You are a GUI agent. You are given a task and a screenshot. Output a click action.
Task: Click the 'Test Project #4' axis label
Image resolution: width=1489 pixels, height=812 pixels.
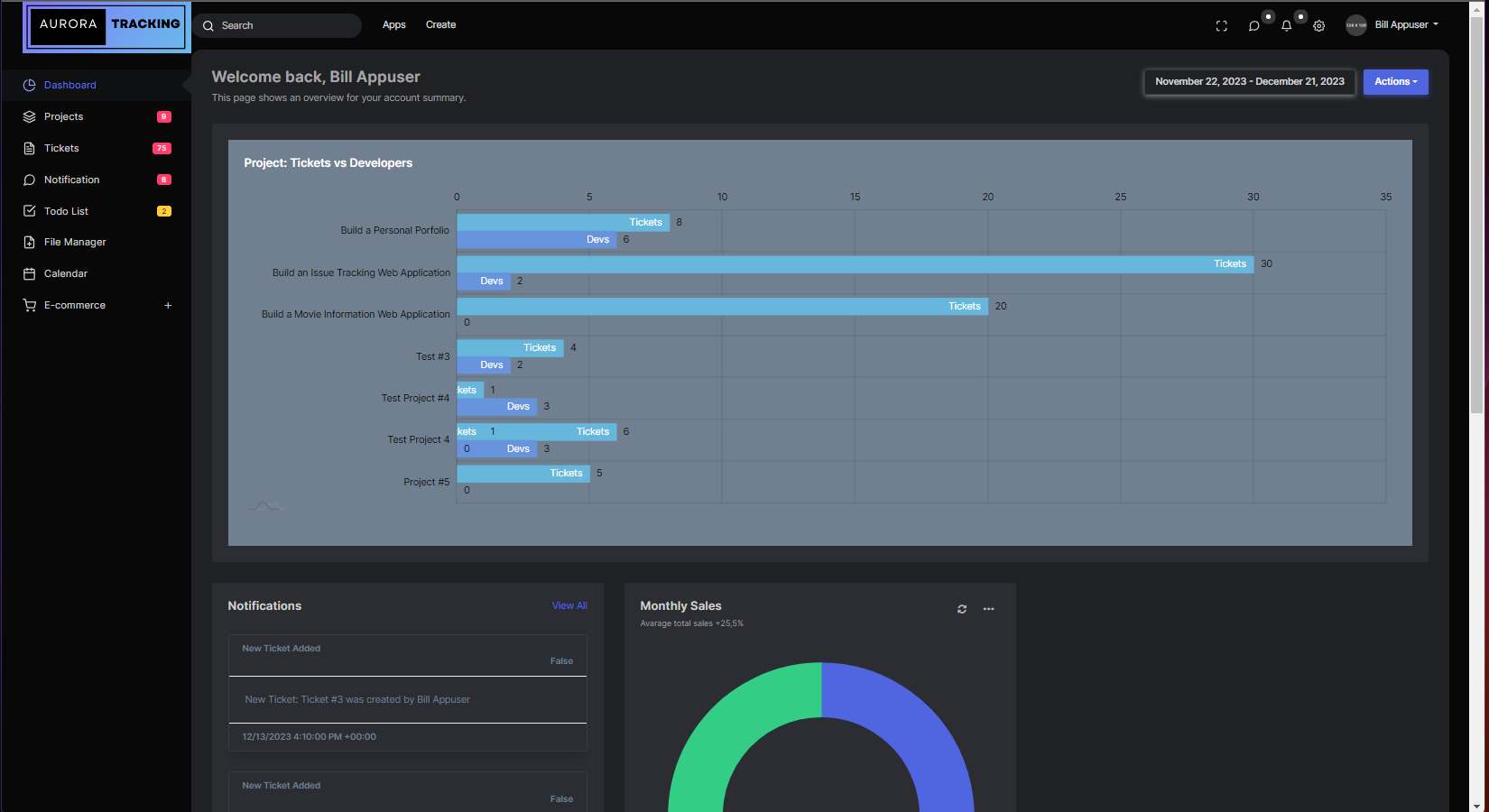(415, 398)
